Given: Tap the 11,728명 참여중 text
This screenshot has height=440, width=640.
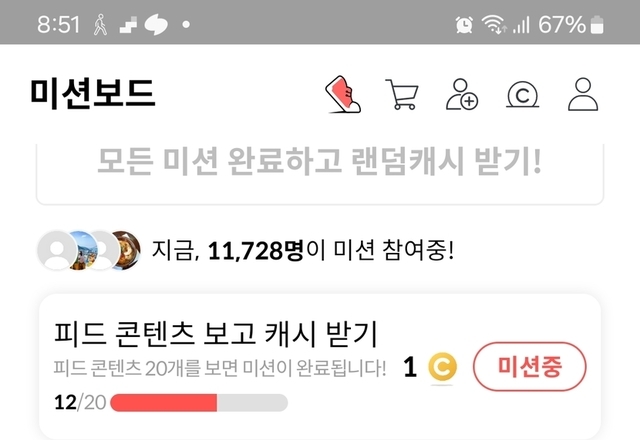Looking at the screenshot, I should tap(302, 250).
